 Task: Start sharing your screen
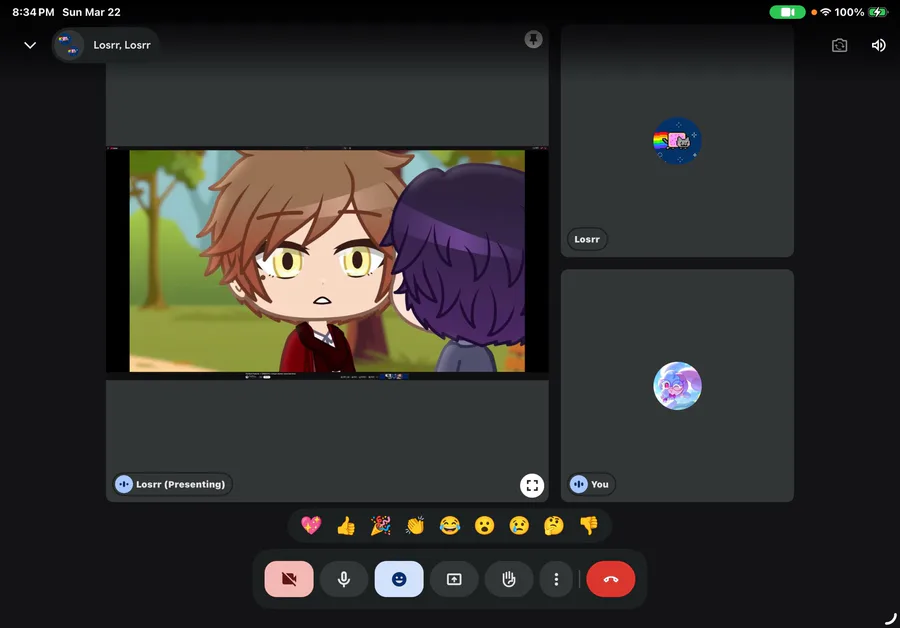pyautogui.click(x=454, y=579)
